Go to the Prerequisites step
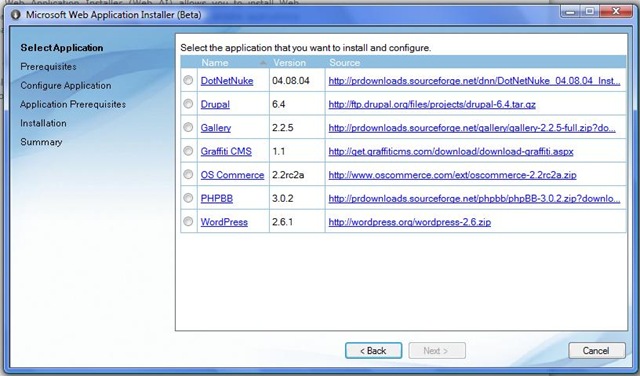 [48, 67]
